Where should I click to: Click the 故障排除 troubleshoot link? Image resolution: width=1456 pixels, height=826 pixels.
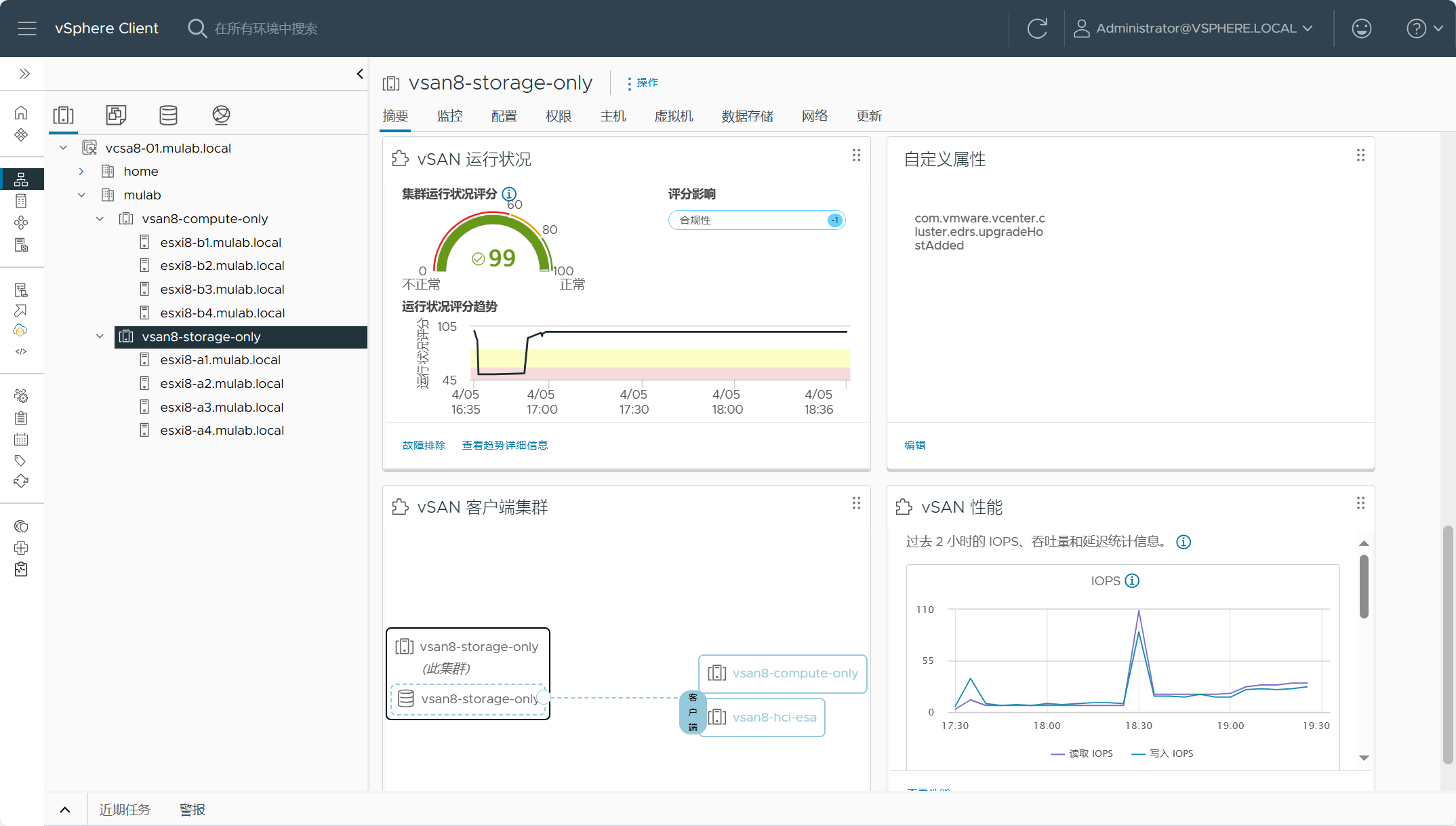coord(424,446)
